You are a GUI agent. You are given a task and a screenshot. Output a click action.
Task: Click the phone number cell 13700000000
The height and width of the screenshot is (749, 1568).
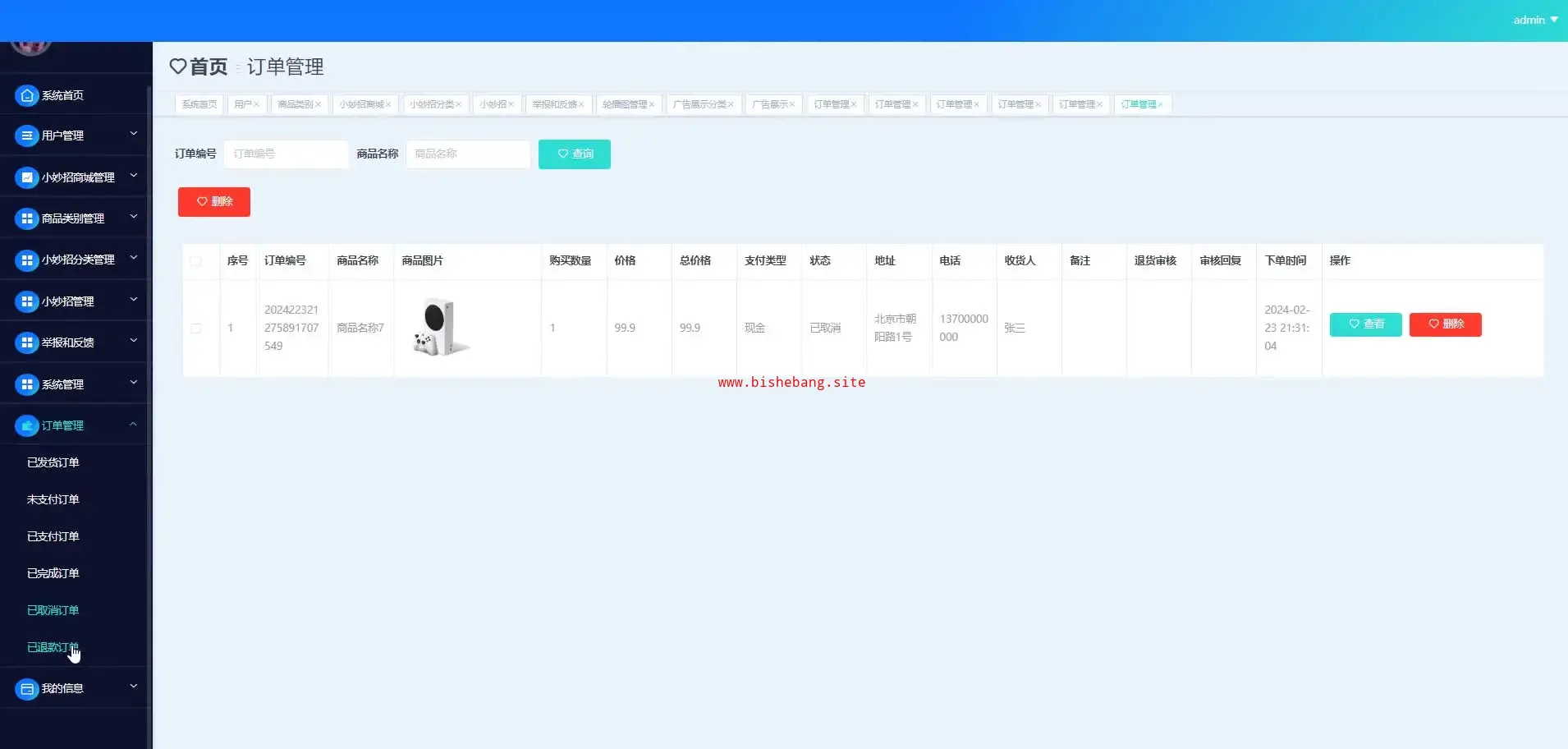click(964, 328)
